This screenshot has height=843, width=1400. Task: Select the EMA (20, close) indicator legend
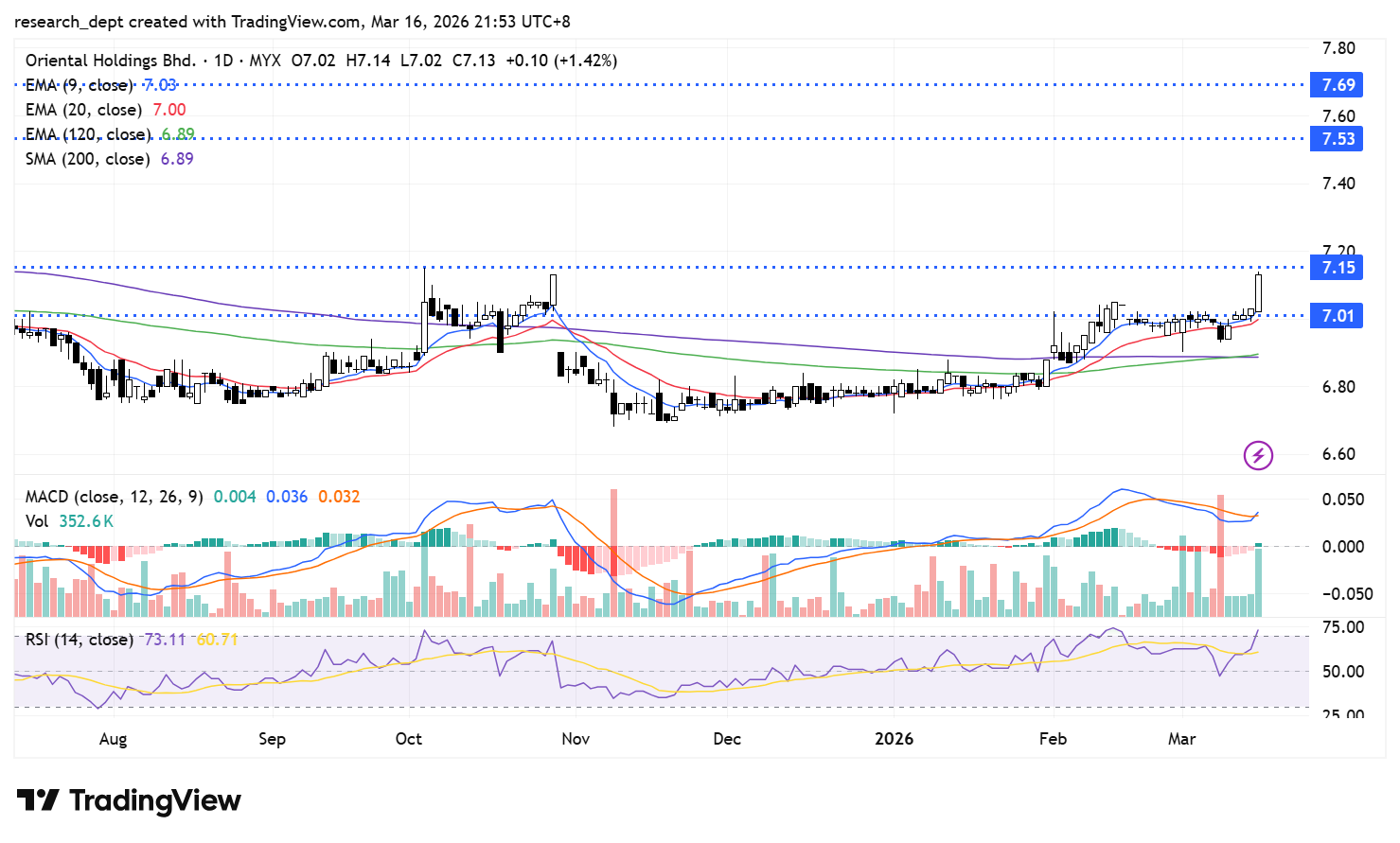pyautogui.click(x=83, y=110)
